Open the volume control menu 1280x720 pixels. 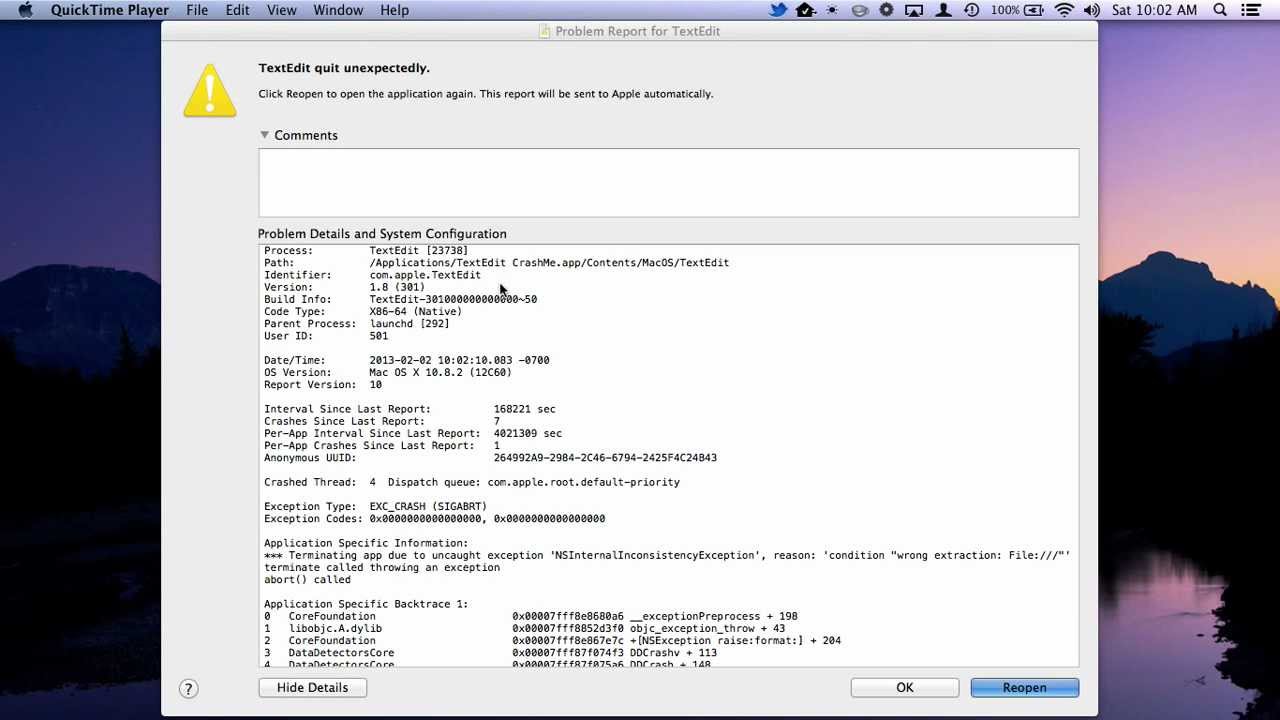pyautogui.click(x=1091, y=10)
